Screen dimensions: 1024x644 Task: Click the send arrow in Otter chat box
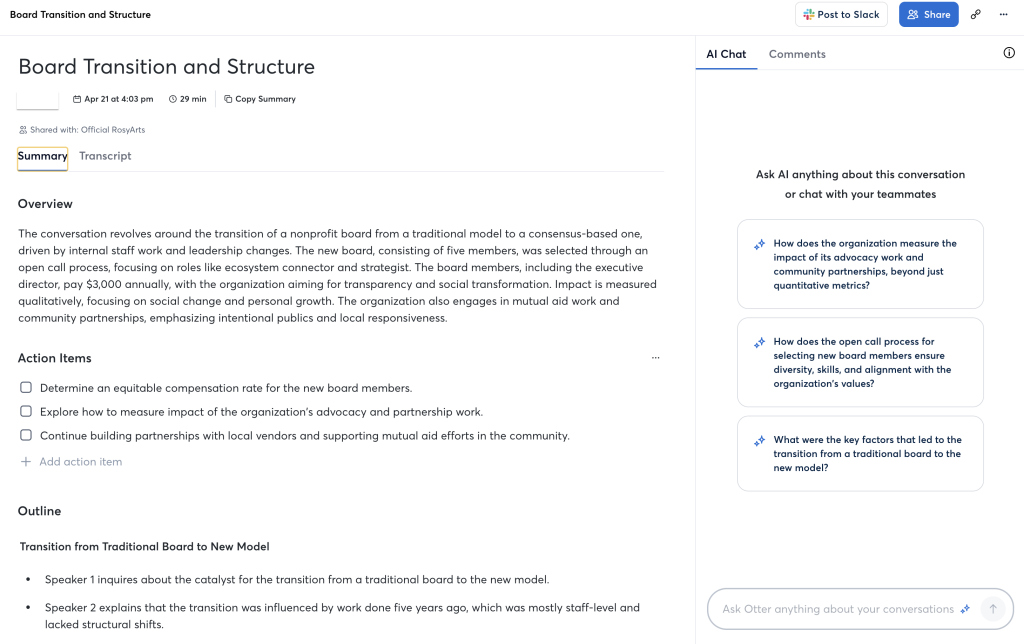(x=992, y=609)
